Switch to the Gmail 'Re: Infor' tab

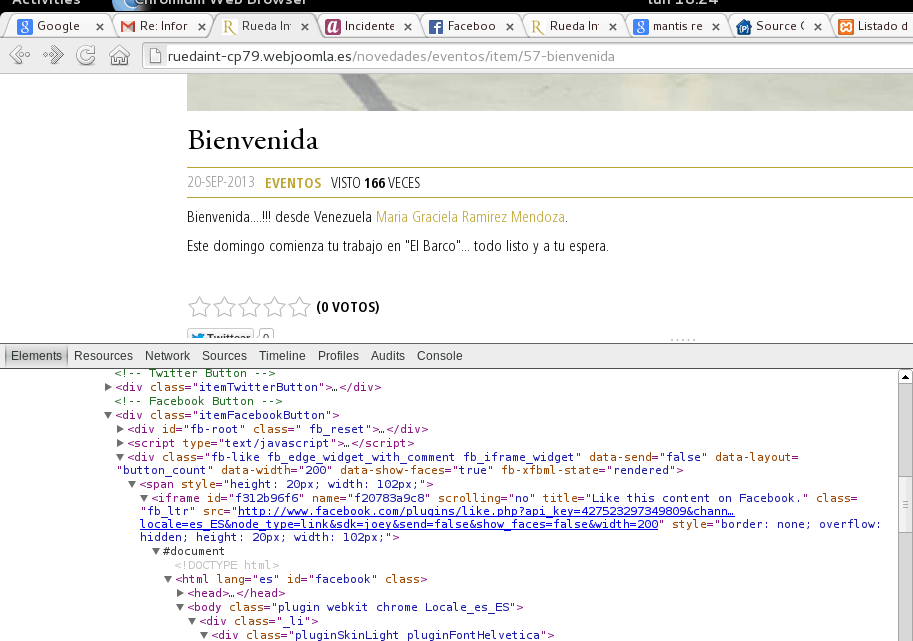coord(161,26)
